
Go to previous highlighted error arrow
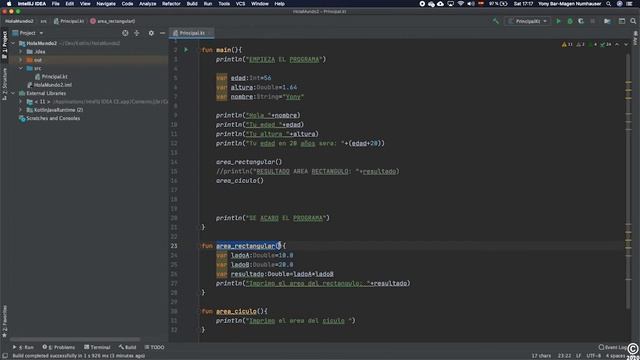coord(617,44)
